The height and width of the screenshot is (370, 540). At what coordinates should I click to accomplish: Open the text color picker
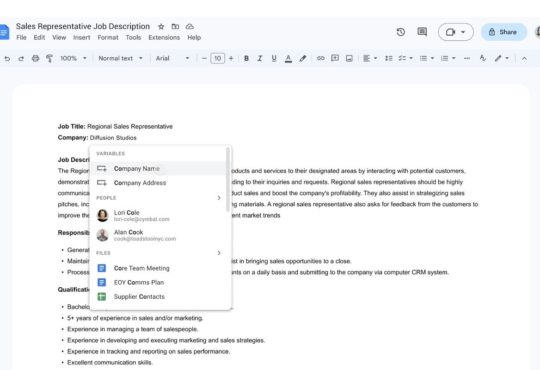[x=288, y=58]
